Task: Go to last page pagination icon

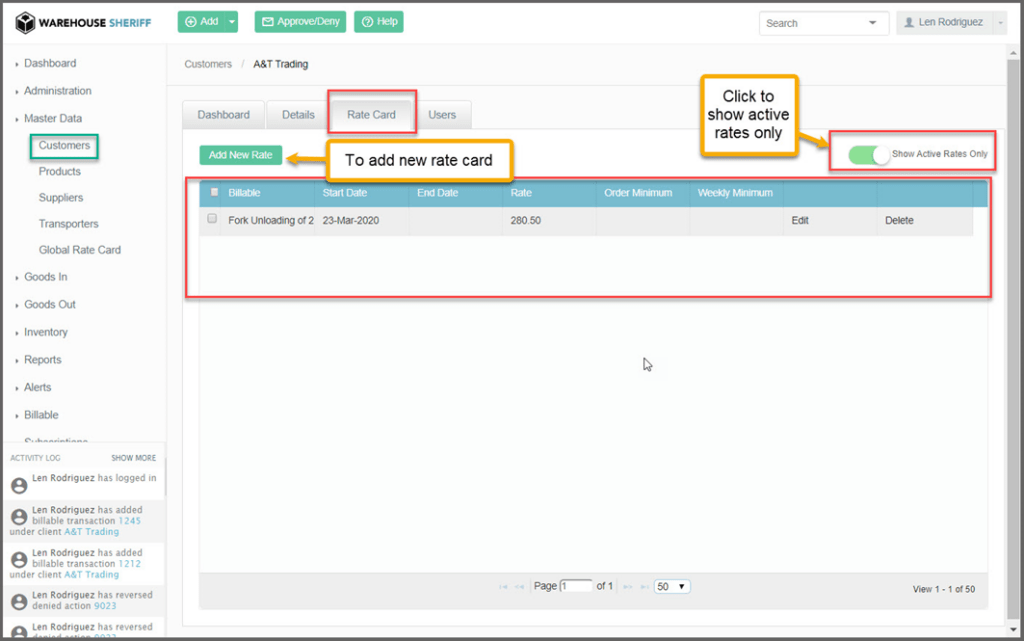Action: pyautogui.click(x=643, y=586)
